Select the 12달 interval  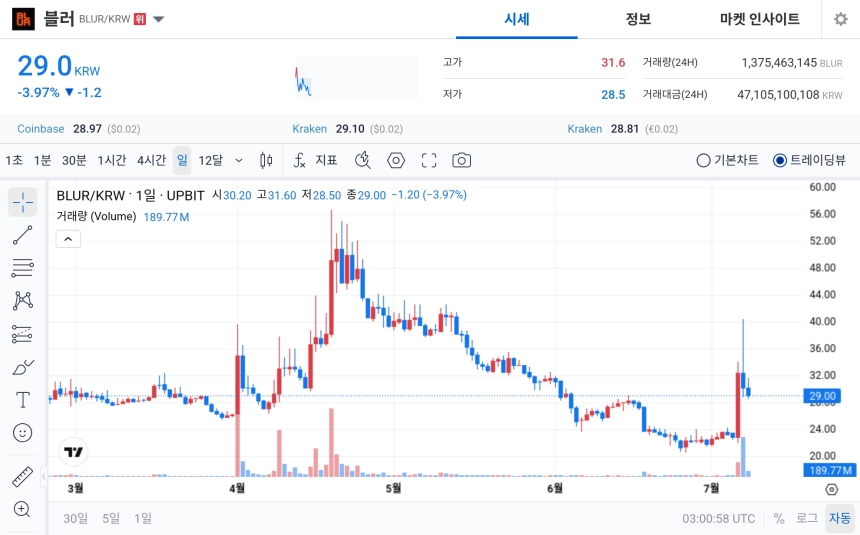[211, 160]
